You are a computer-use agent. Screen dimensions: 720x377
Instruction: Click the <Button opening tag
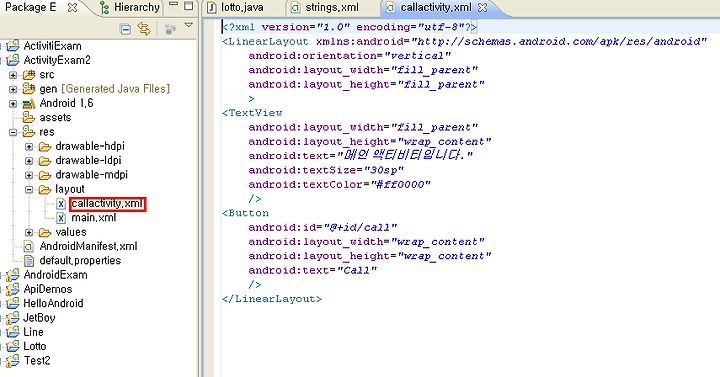coord(245,213)
